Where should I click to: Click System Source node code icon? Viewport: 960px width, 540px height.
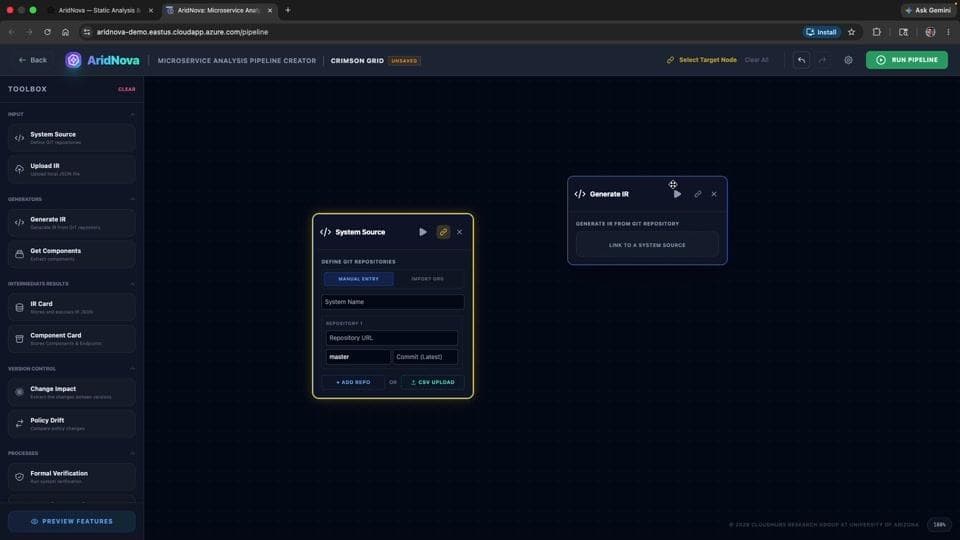[x=326, y=232]
